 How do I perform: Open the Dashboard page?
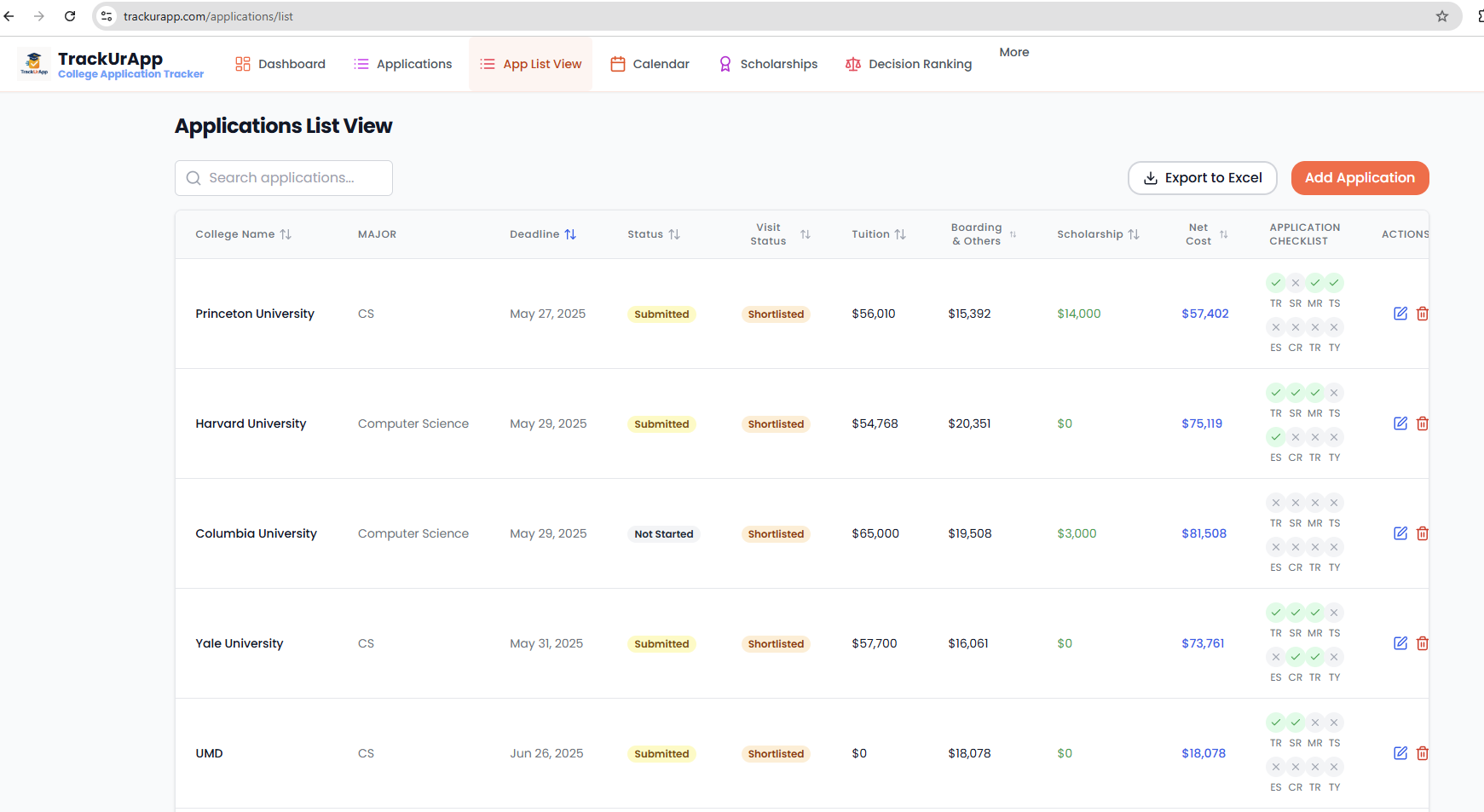click(280, 64)
